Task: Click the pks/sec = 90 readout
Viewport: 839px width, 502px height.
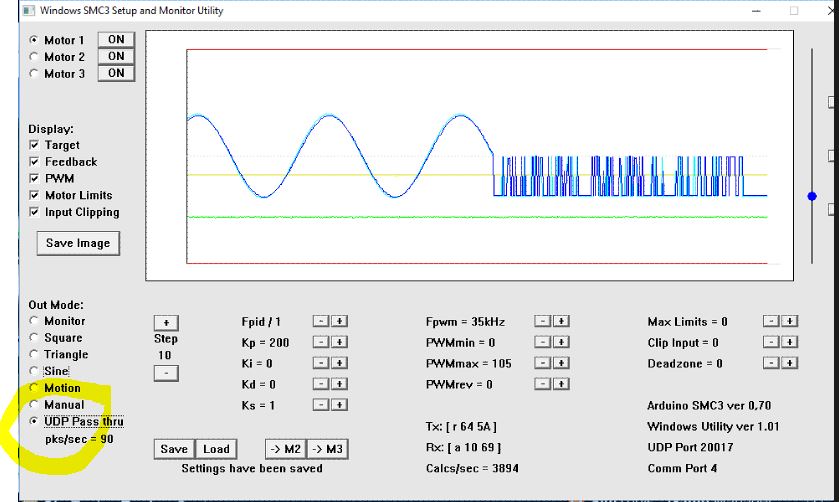Action: tap(79, 439)
